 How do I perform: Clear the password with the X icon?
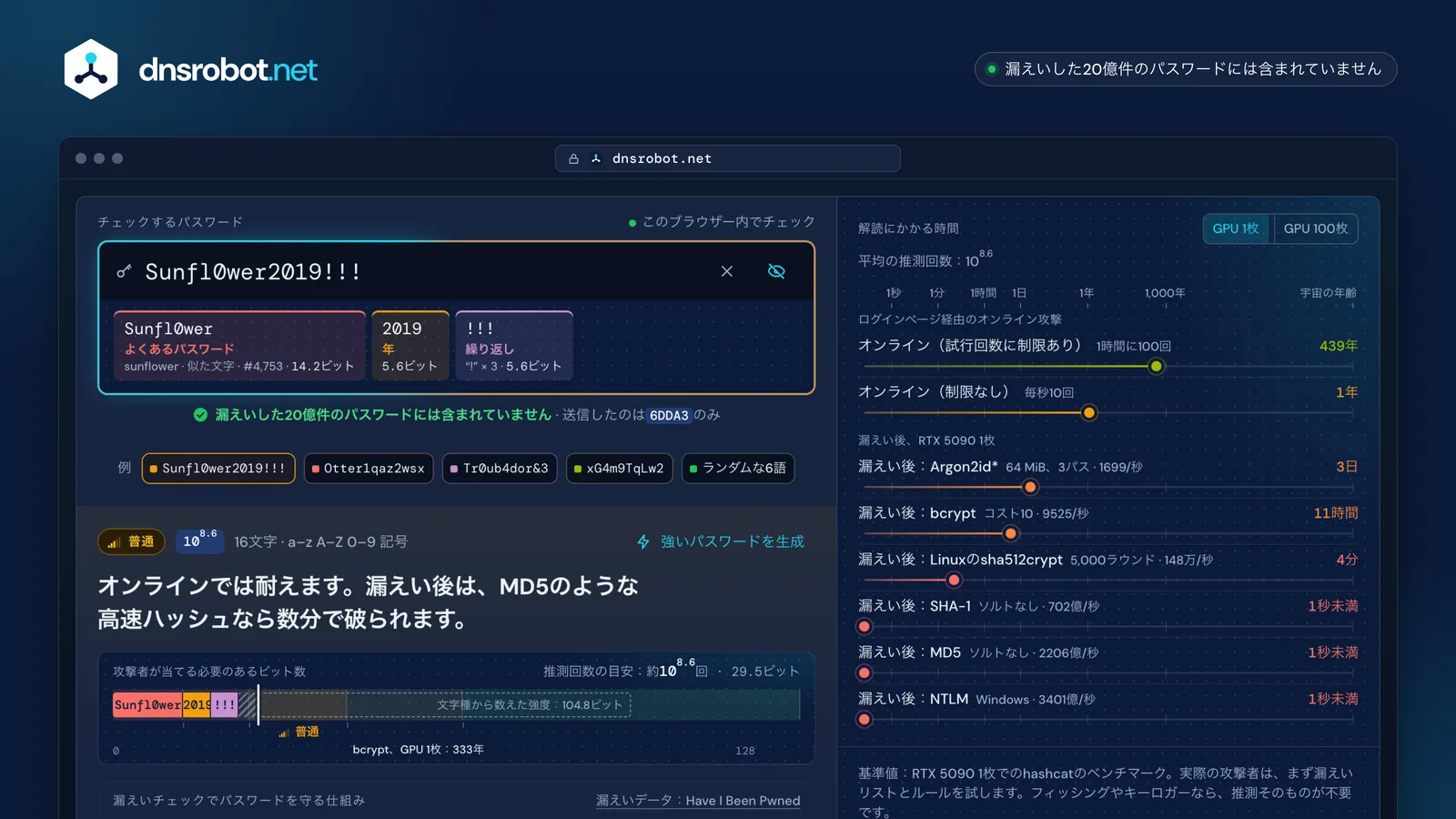coord(727,271)
